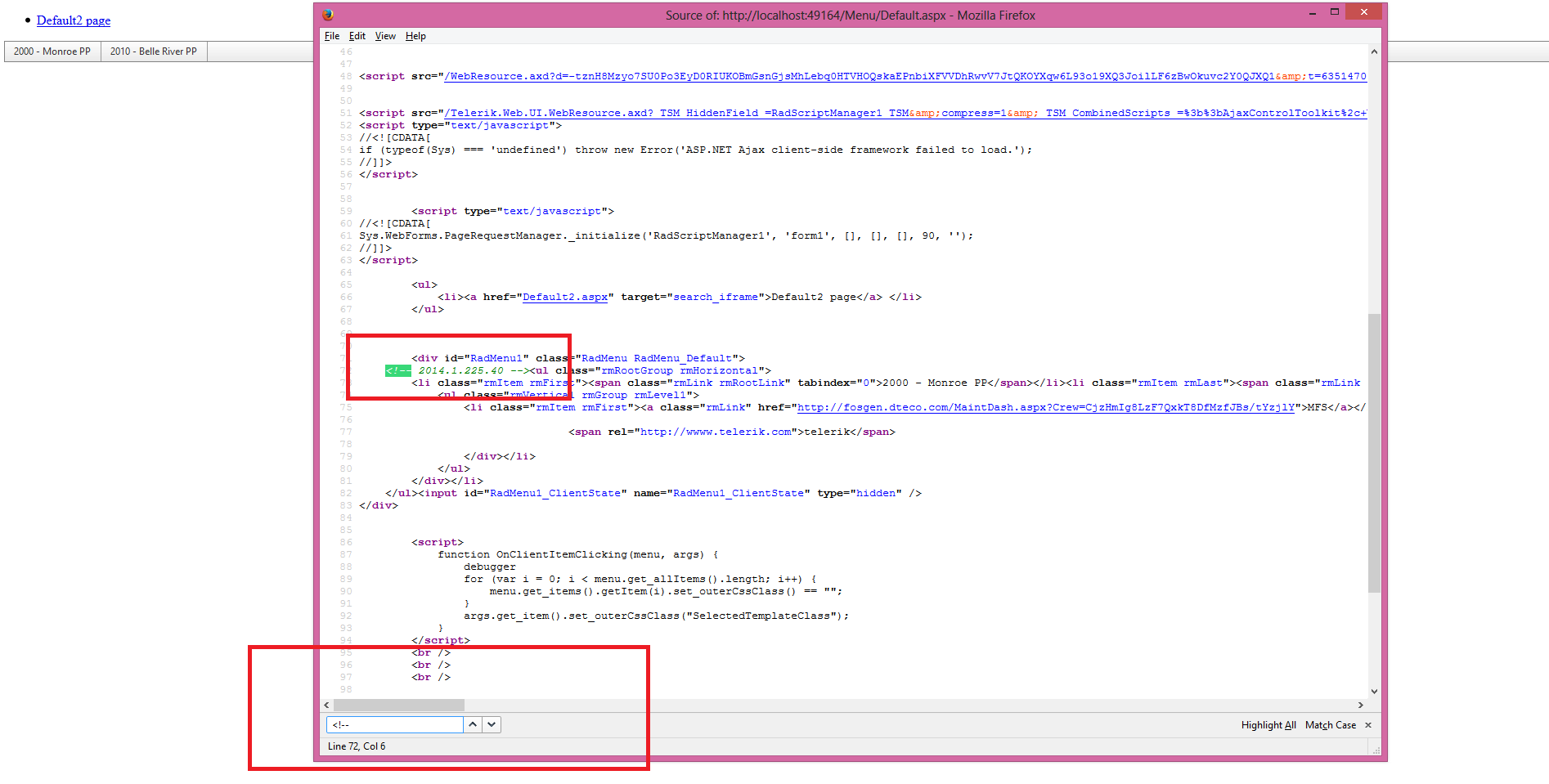Open the Default2.aspx href link in the source
This screenshot has width=1549, height=784.
click(x=565, y=297)
